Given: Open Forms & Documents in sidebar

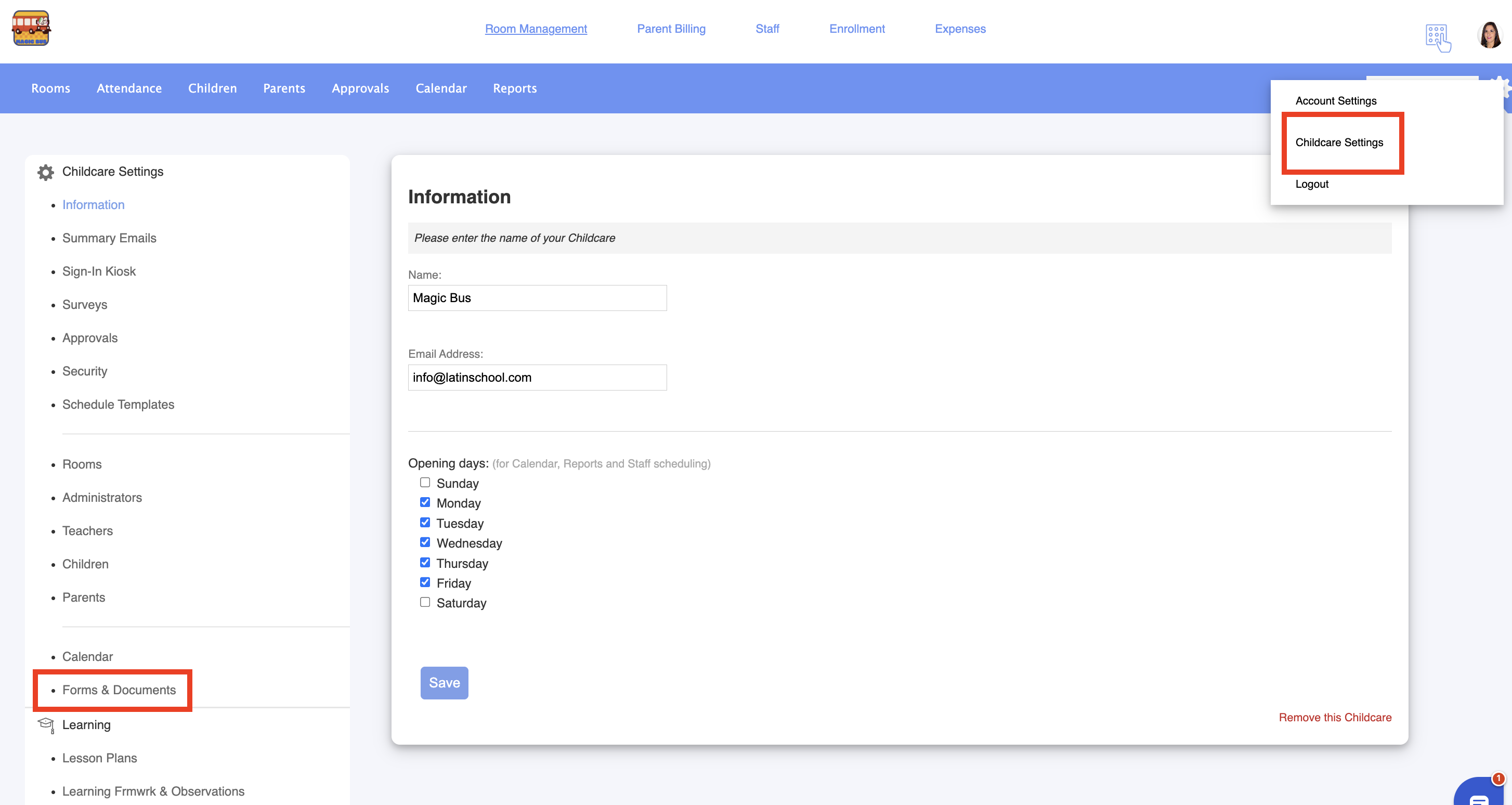Looking at the screenshot, I should (119, 690).
